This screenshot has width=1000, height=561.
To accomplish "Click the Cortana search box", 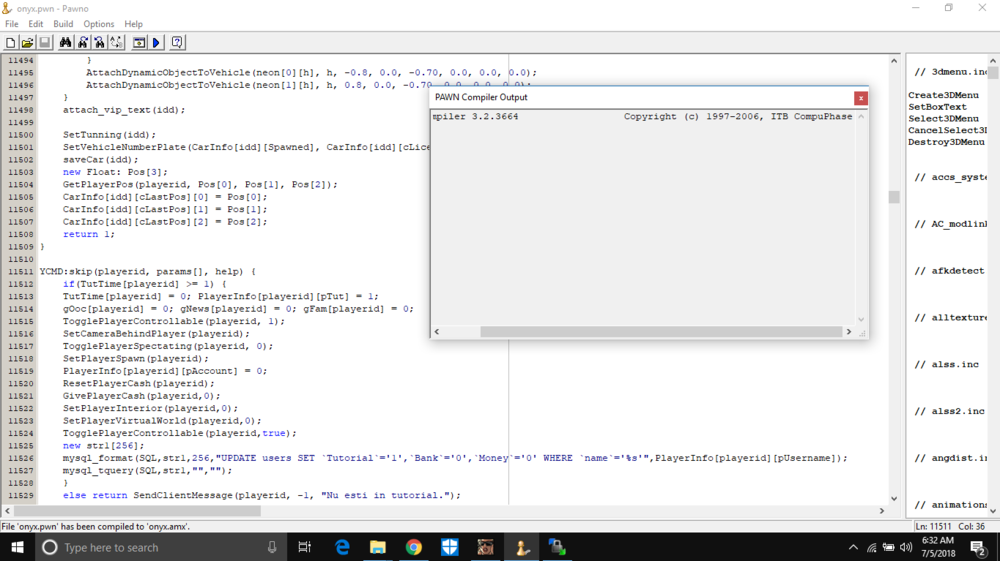I will [x=161, y=547].
